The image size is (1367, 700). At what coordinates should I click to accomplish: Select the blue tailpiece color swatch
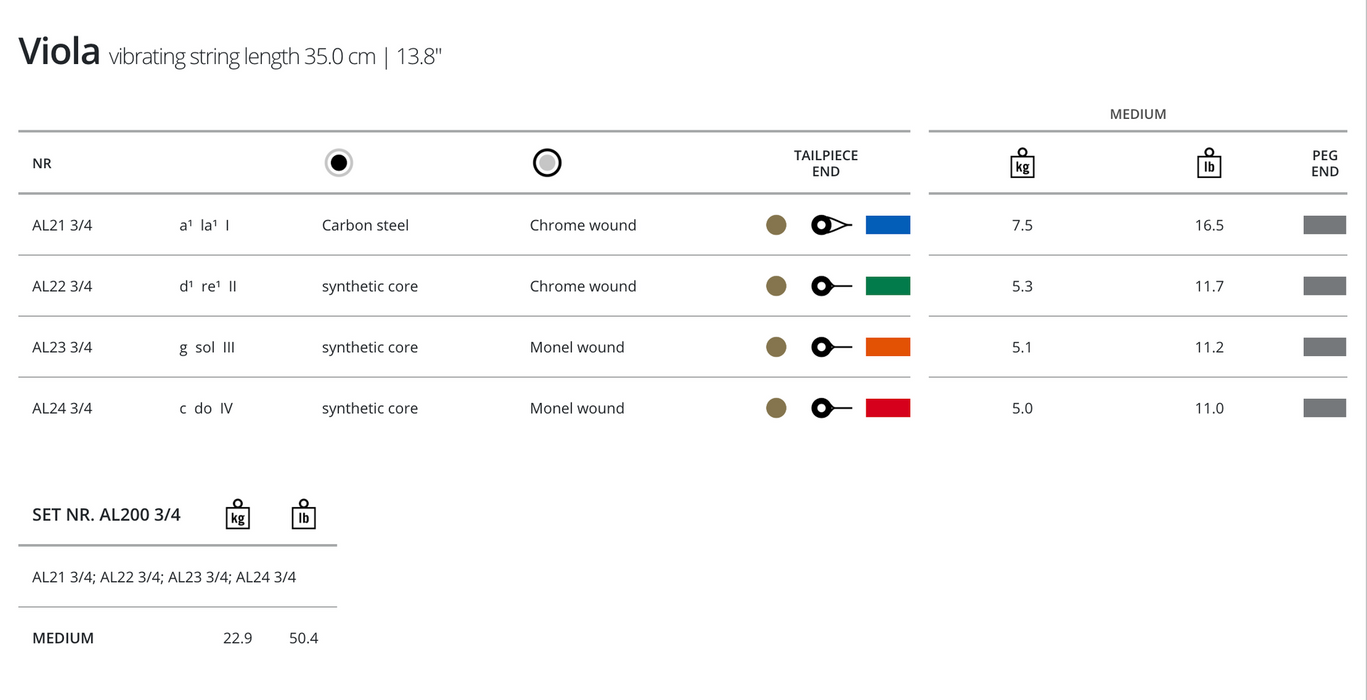[887, 225]
